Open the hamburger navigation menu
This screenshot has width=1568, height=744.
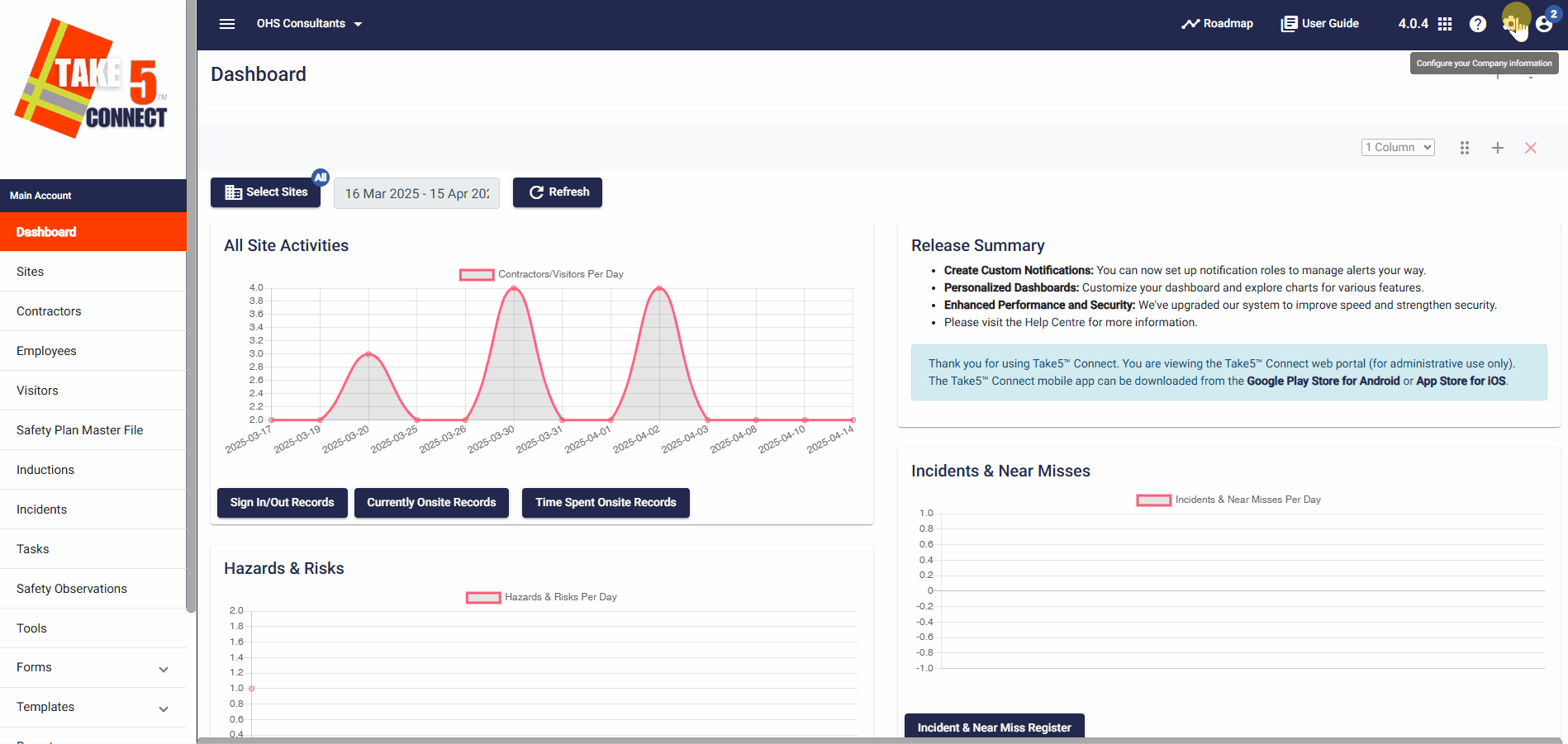click(227, 24)
